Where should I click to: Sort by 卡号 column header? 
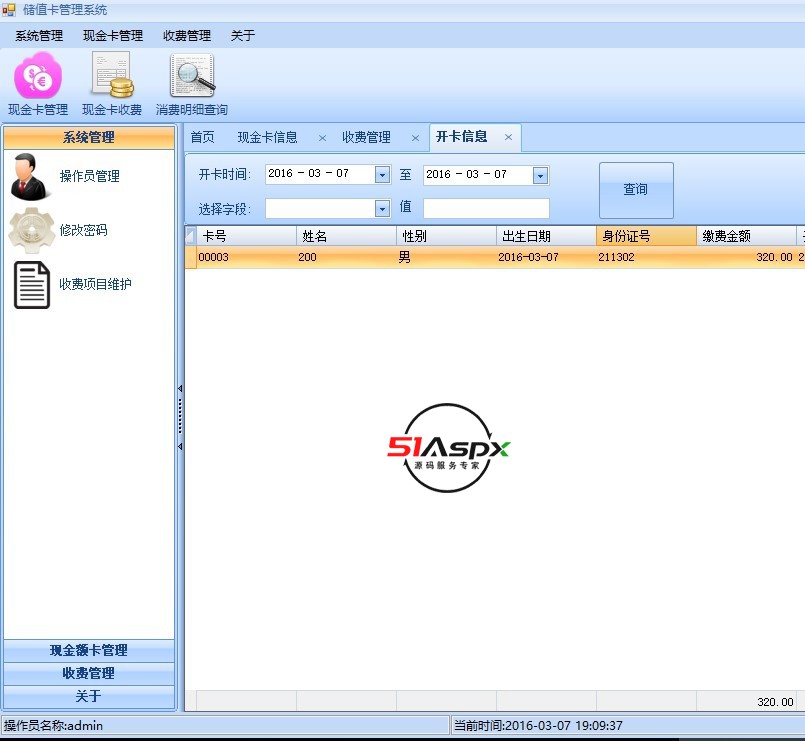[246, 236]
